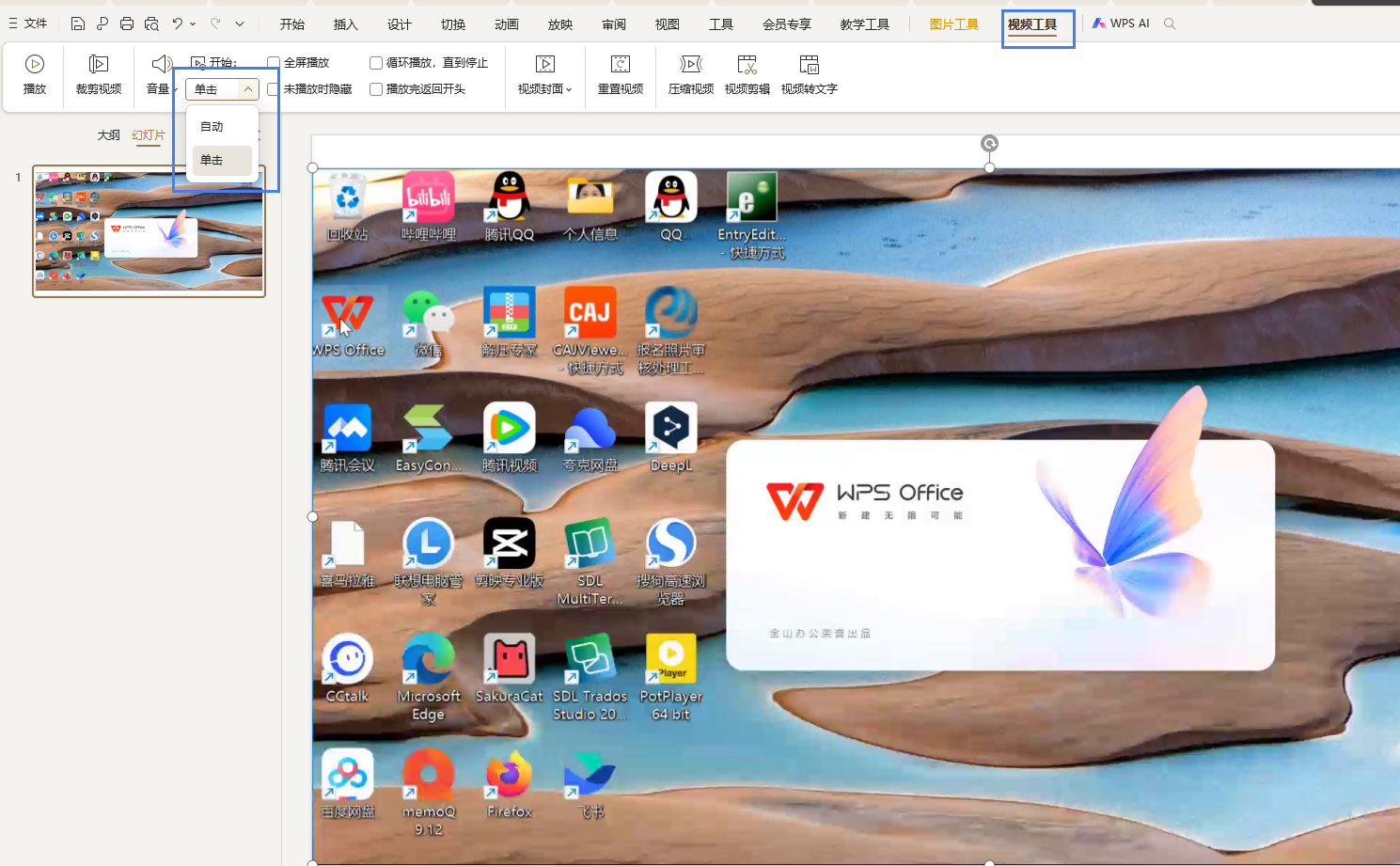Open the 会员专享 ribbon tab
This screenshot has height=866, width=1400.
pyautogui.click(x=787, y=24)
